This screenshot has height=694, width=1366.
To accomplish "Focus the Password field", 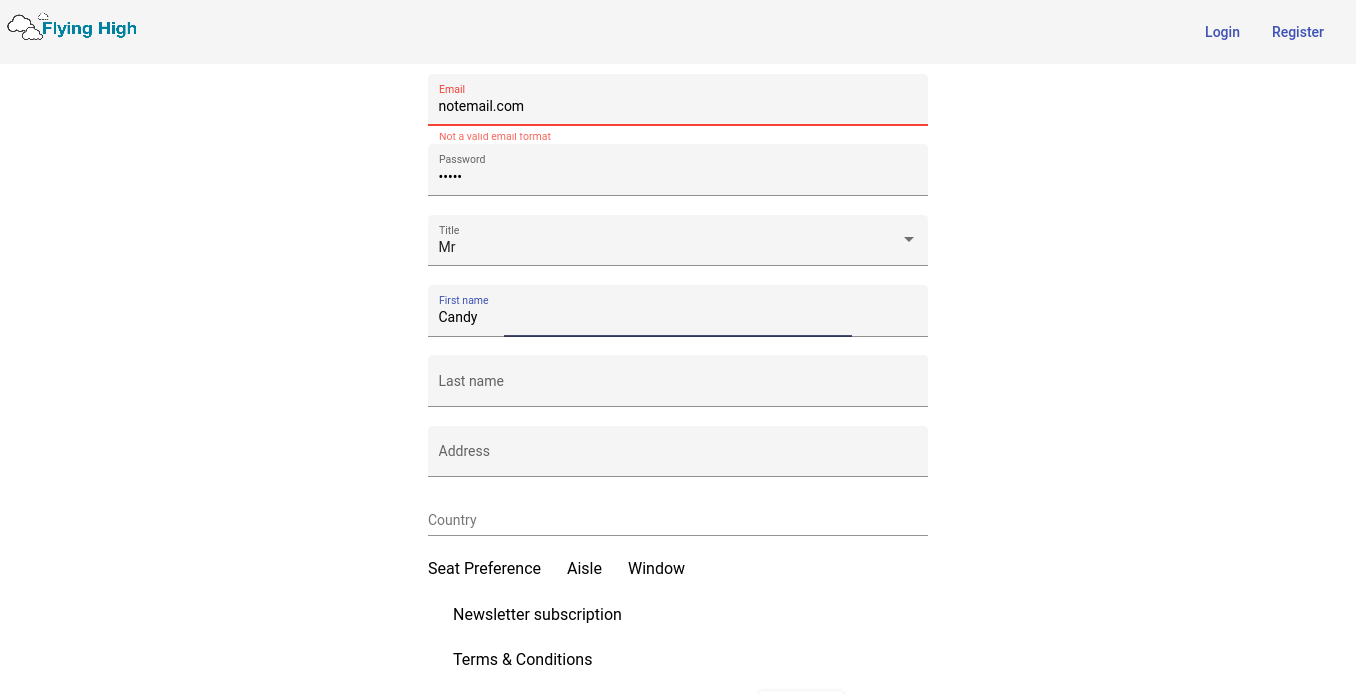I will [x=678, y=170].
